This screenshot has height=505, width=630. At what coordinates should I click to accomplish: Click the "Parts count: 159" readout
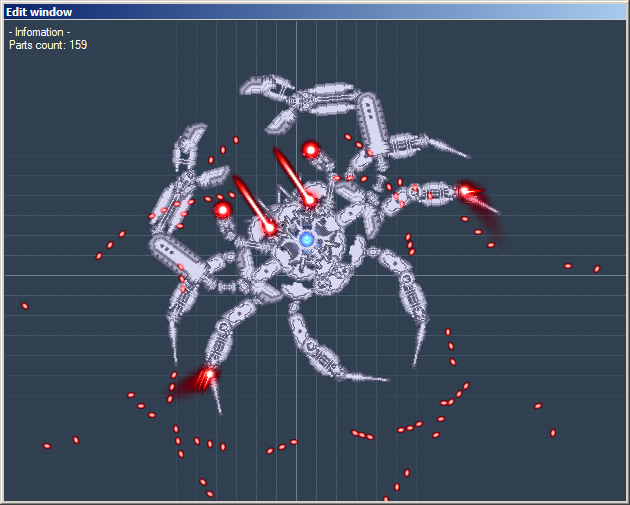click(x=48, y=45)
